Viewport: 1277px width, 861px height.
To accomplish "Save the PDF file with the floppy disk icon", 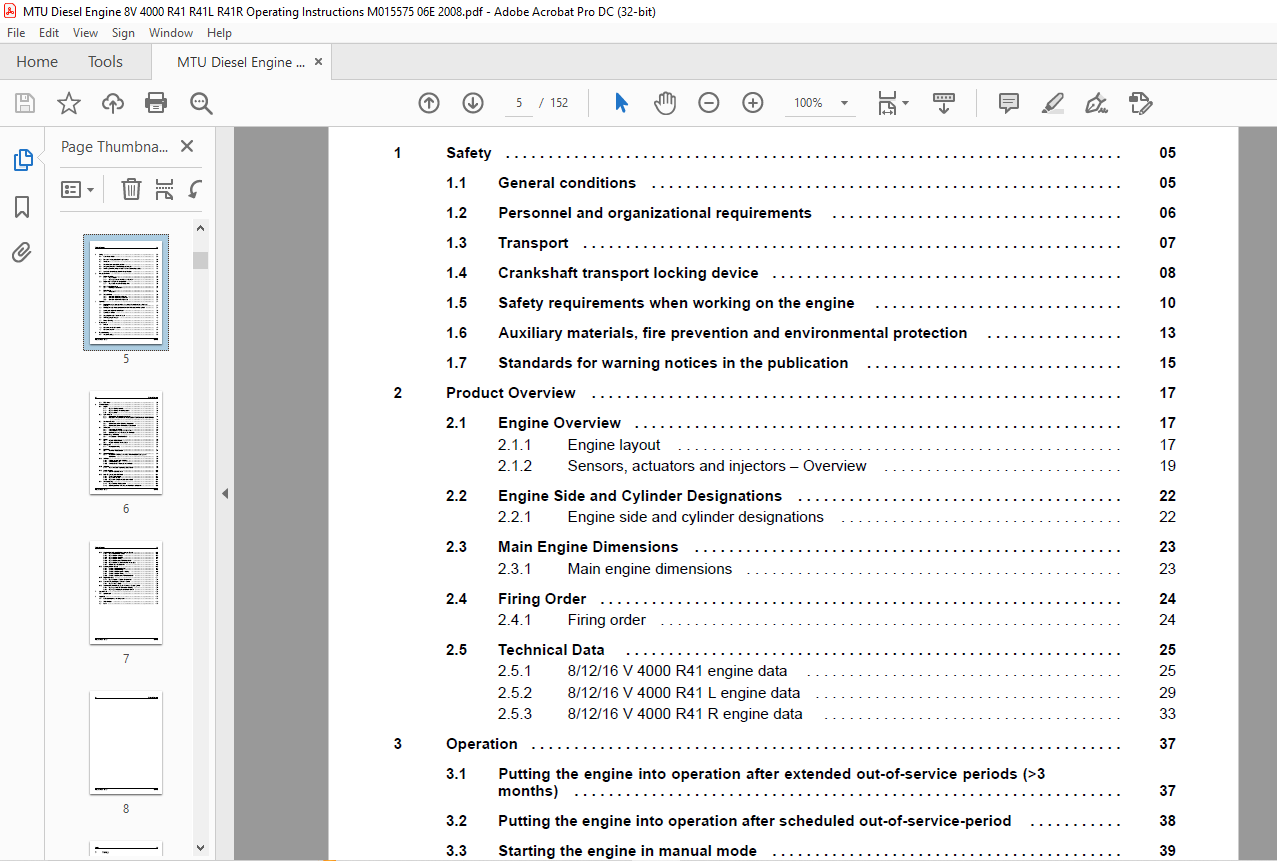I will [25, 103].
